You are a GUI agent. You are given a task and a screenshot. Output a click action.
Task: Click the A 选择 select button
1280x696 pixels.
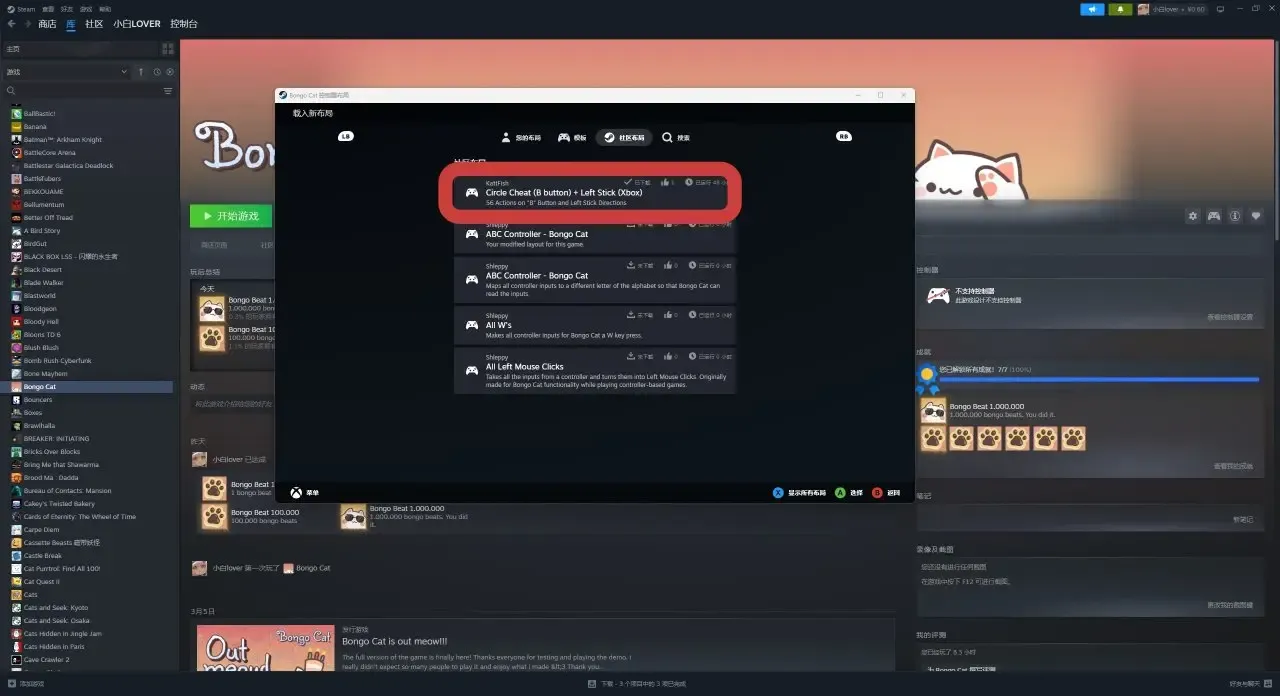click(848, 493)
